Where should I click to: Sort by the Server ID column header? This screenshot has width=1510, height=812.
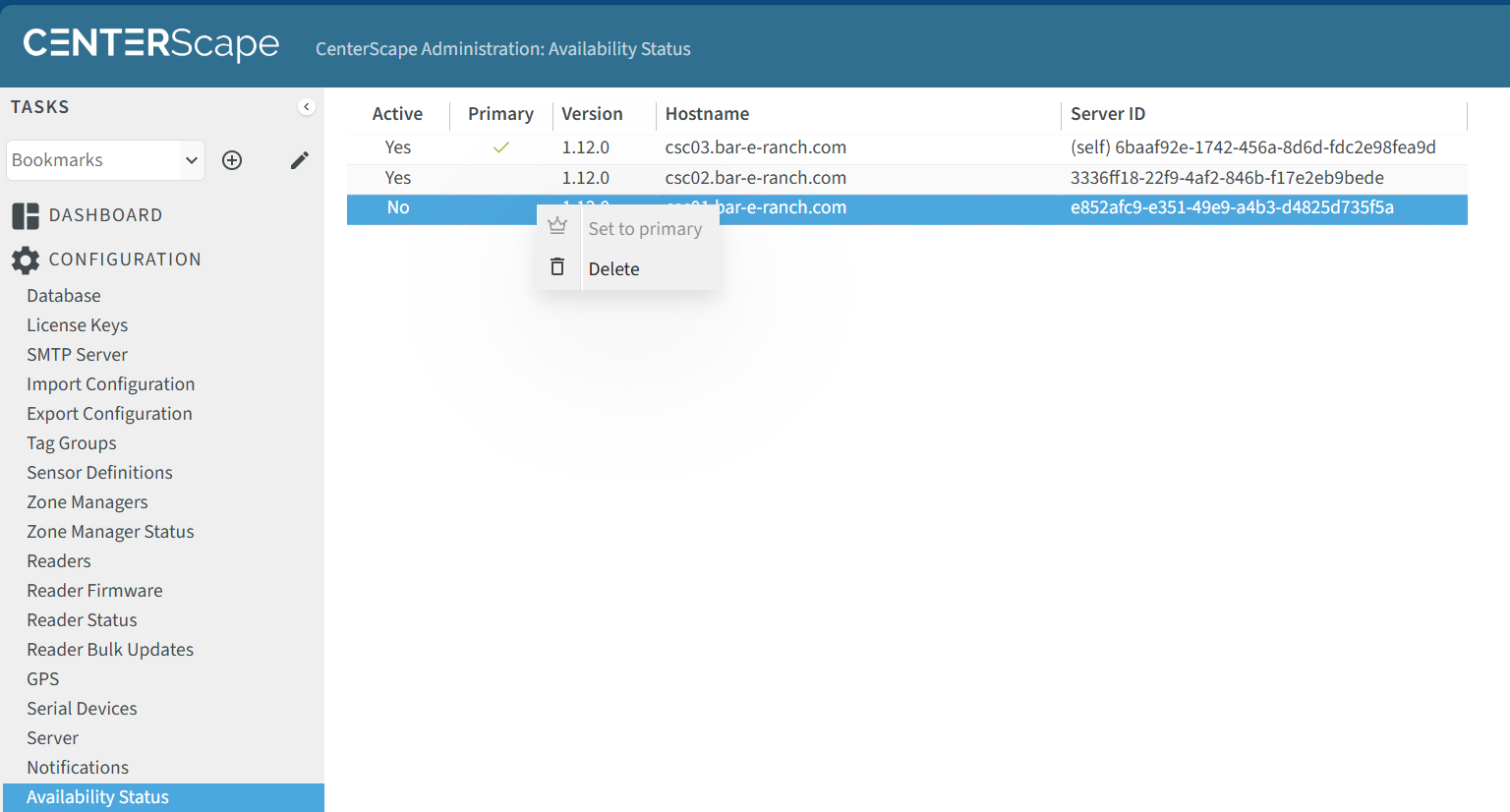[x=1108, y=114]
